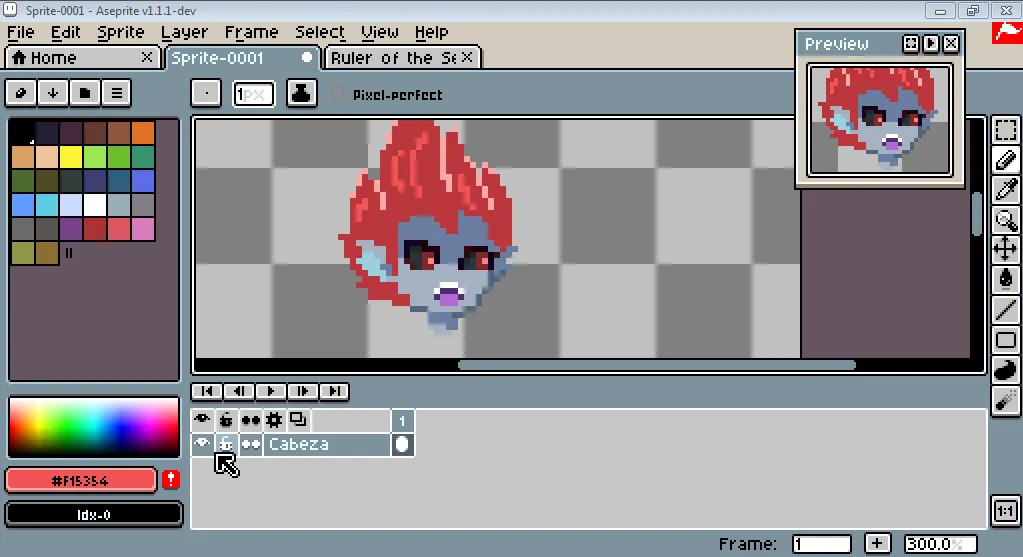Open the palette options menu button
The width and height of the screenshot is (1023, 557).
click(117, 93)
